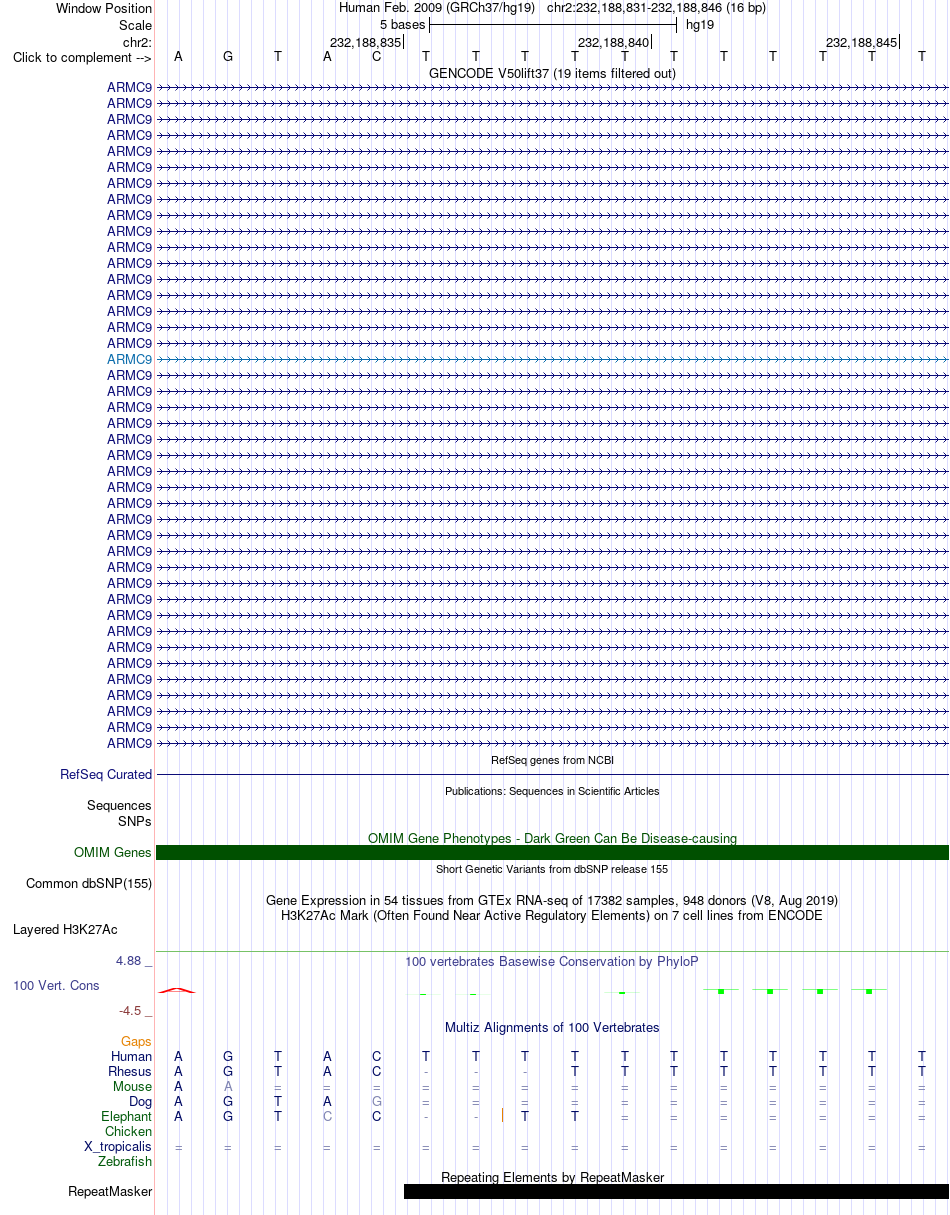Image resolution: width=950 pixels, height=1215 pixels.
Task: Click the Common dbSNP(155) label
Action: [x=89, y=883]
